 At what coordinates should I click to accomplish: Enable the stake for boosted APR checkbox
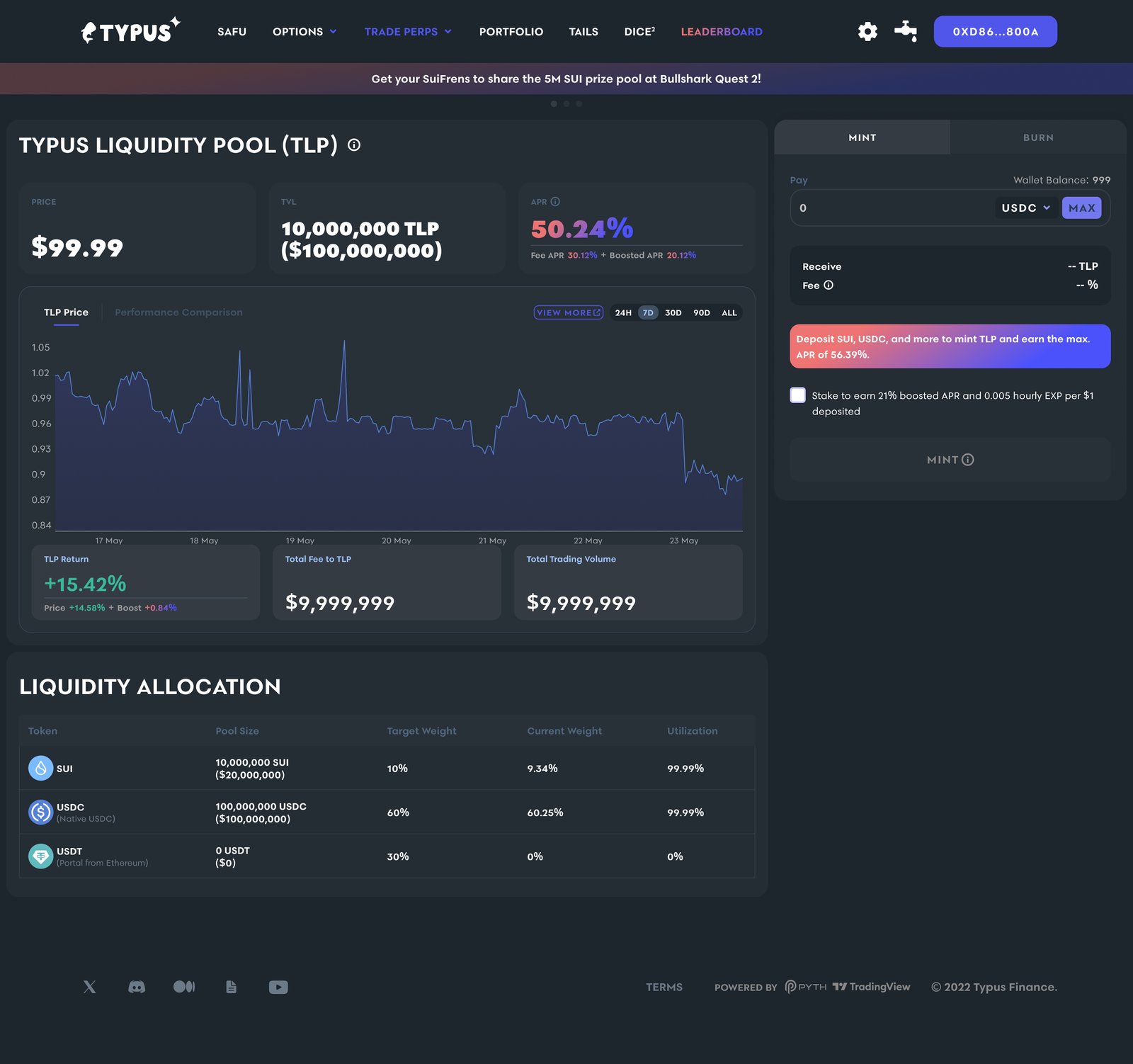coord(798,395)
